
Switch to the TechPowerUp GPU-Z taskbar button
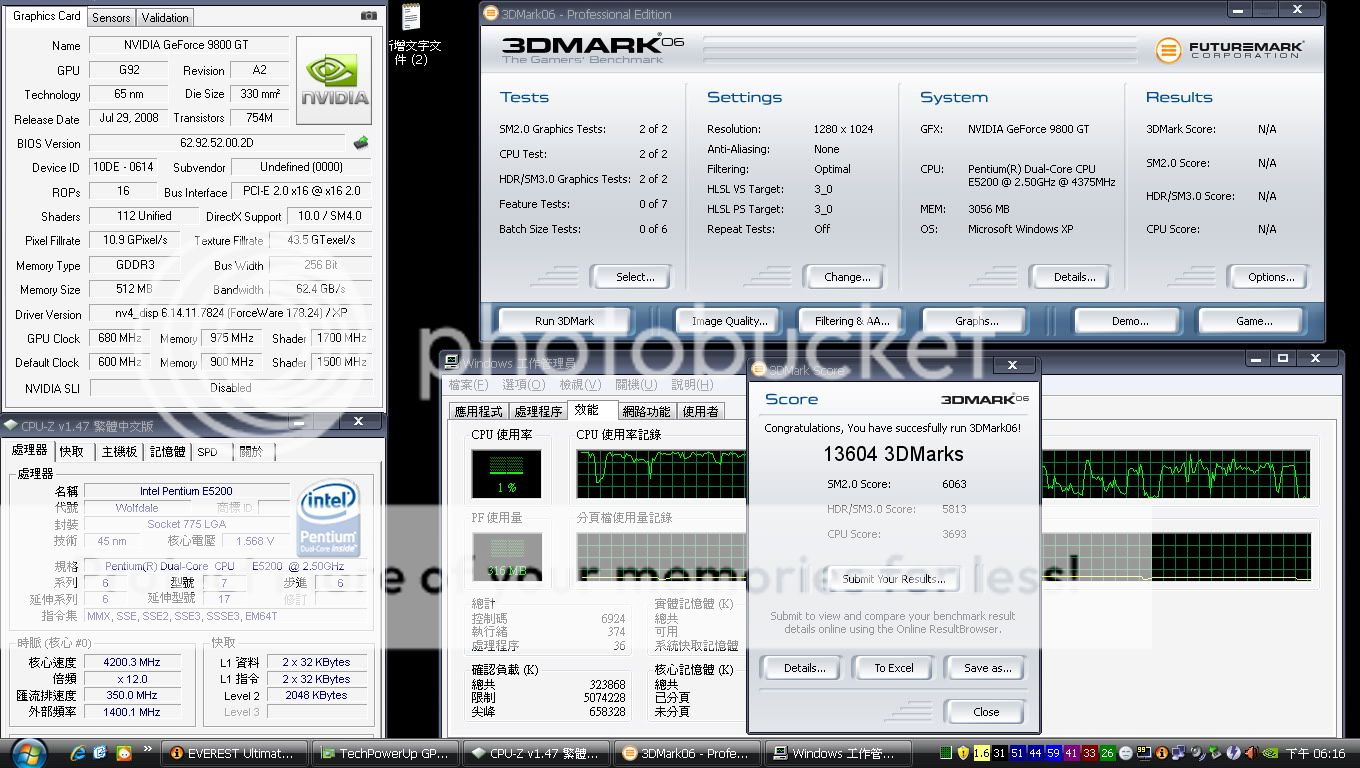[x=386, y=753]
